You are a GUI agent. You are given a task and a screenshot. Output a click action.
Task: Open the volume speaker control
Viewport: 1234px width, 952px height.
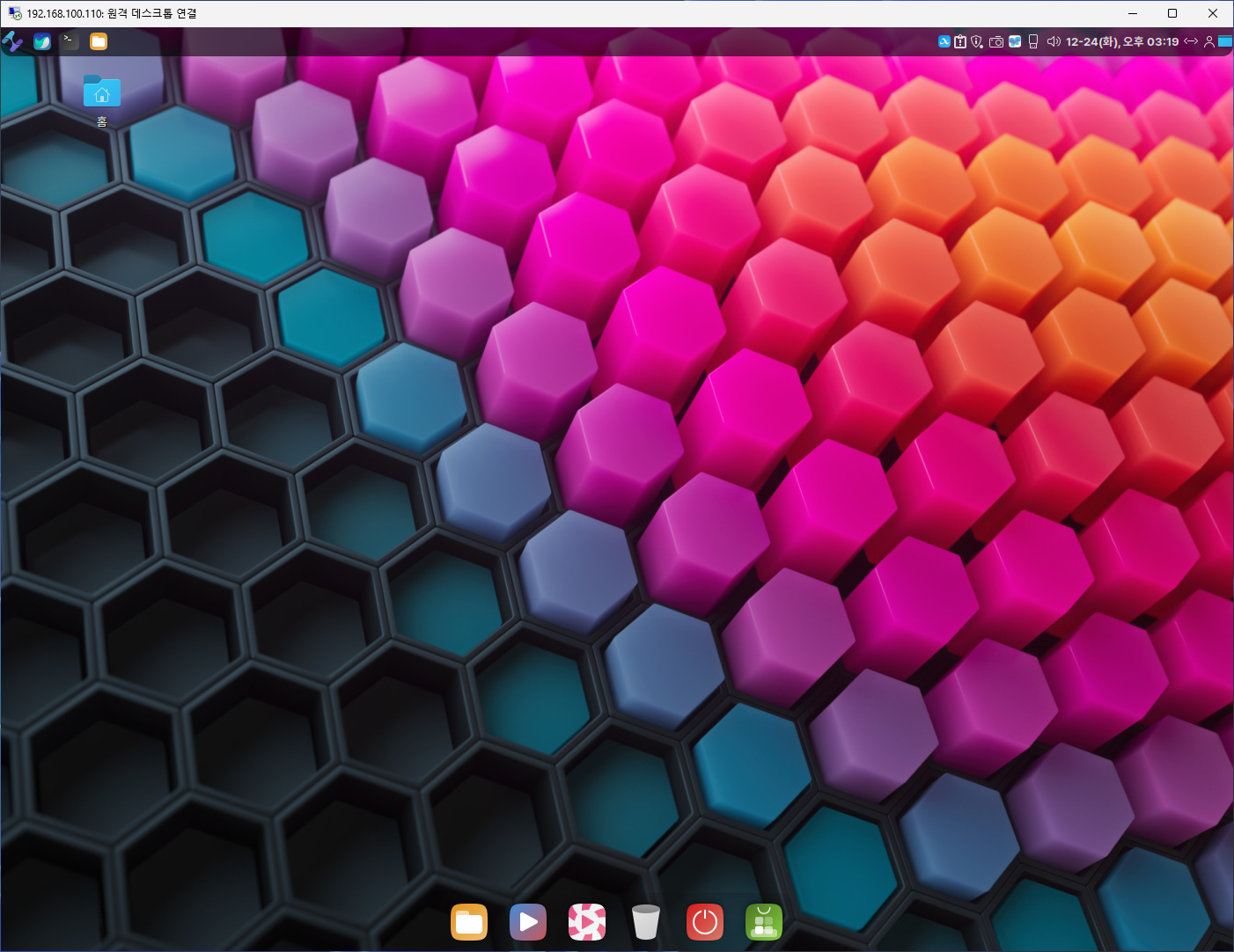(x=1054, y=41)
